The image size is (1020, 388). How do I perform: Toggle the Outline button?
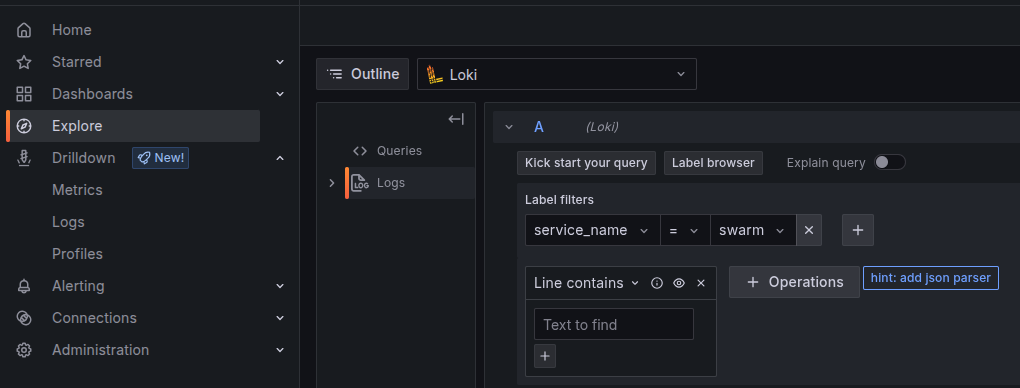pos(362,74)
